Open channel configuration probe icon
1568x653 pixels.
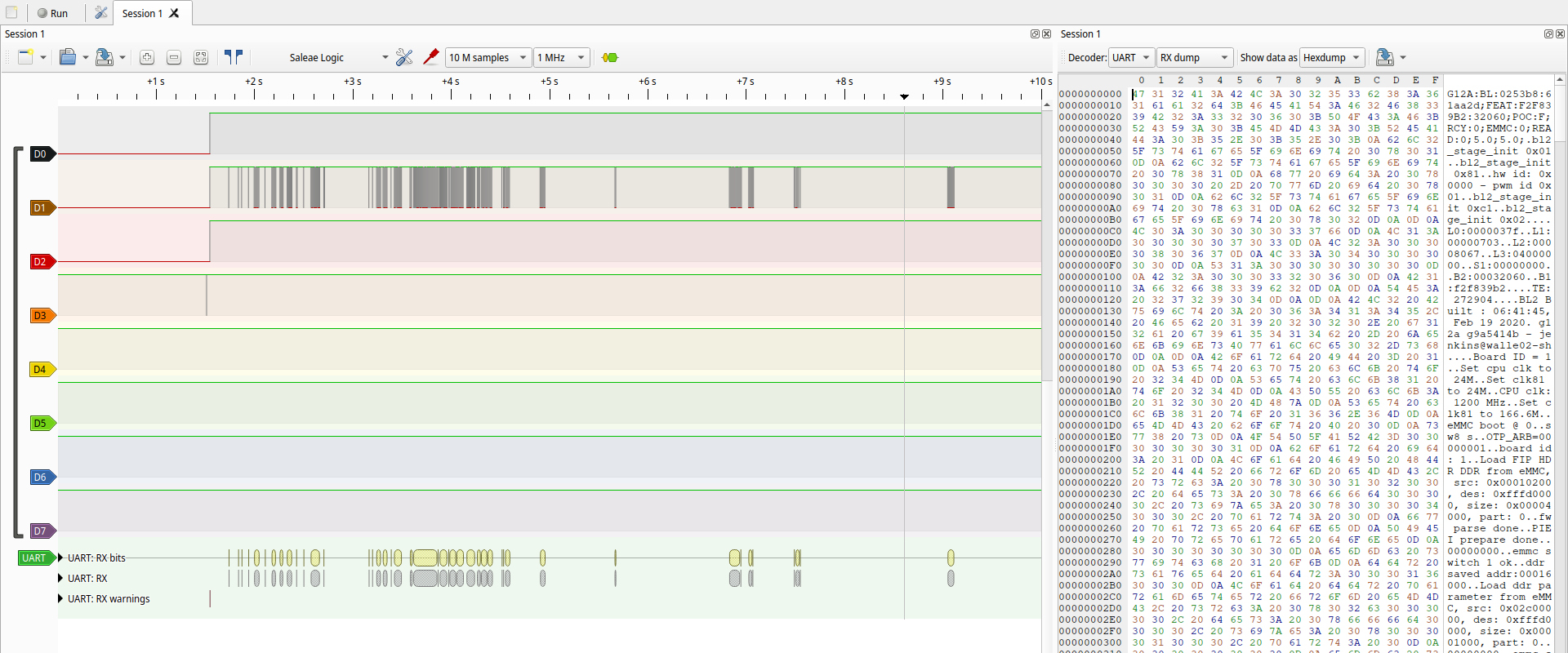[x=431, y=57]
